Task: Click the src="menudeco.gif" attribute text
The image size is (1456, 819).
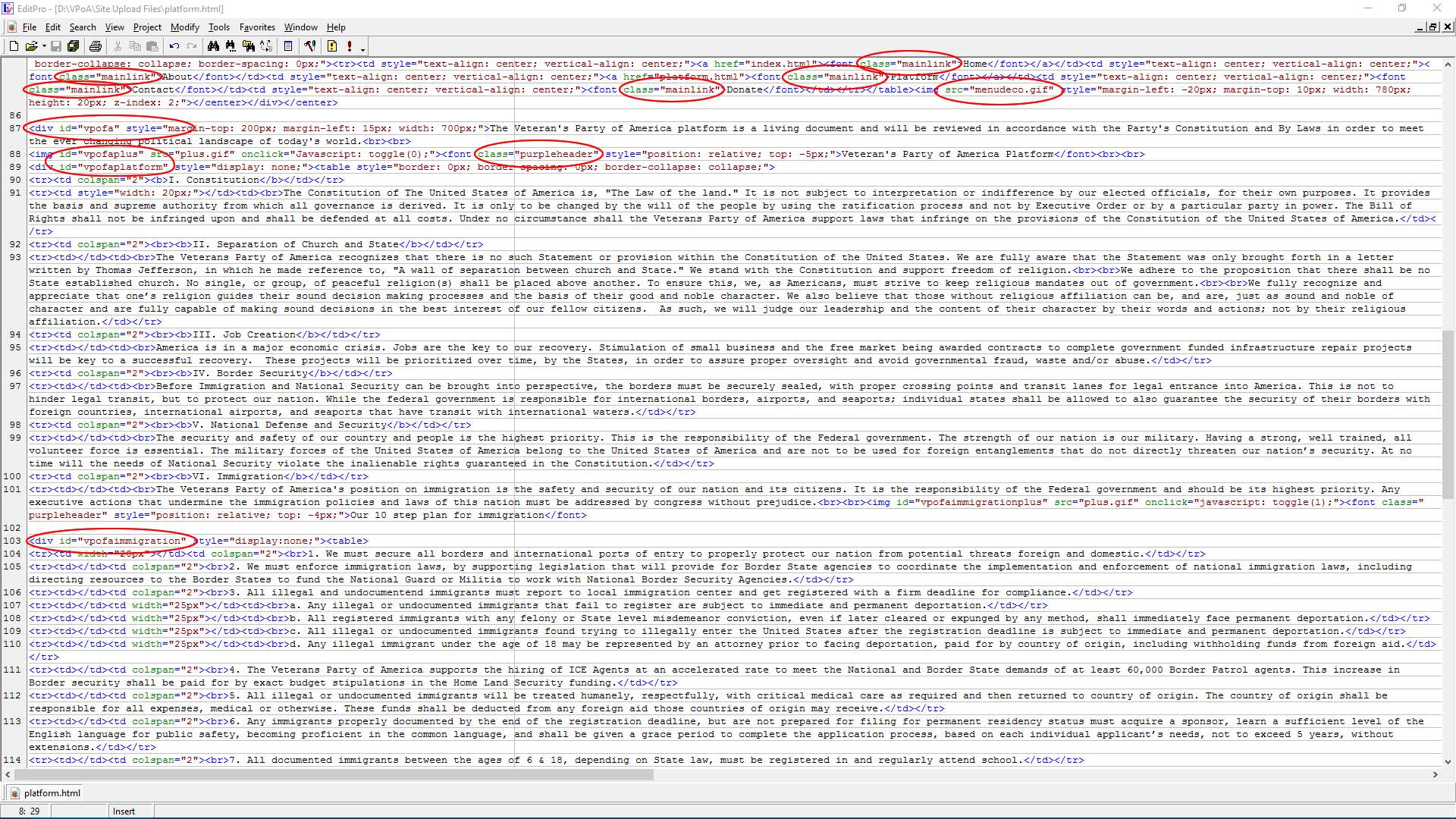Action: point(999,89)
